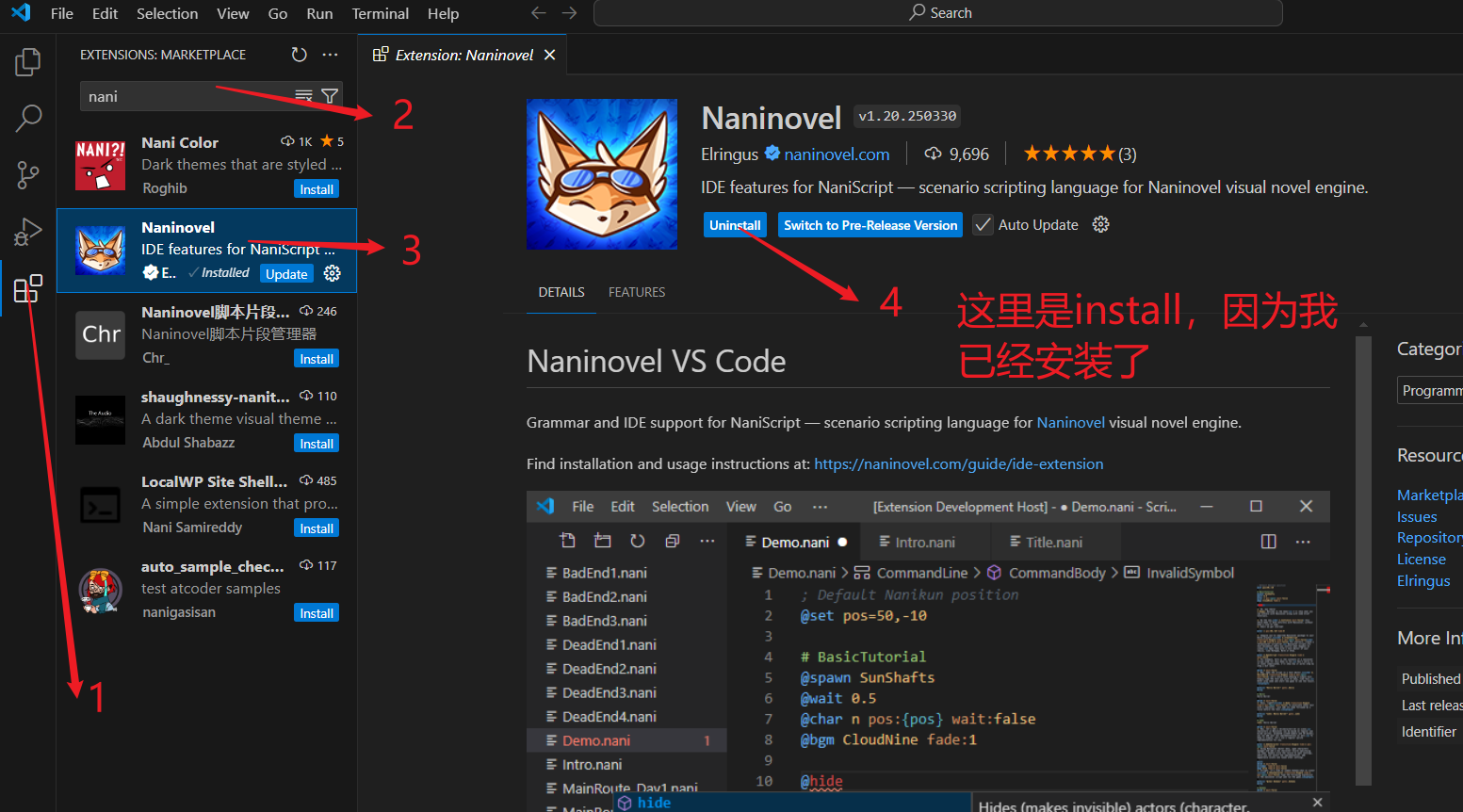This screenshot has width=1463, height=812.
Task: Install the LocalWP Site Shell extension
Action: click(x=317, y=528)
